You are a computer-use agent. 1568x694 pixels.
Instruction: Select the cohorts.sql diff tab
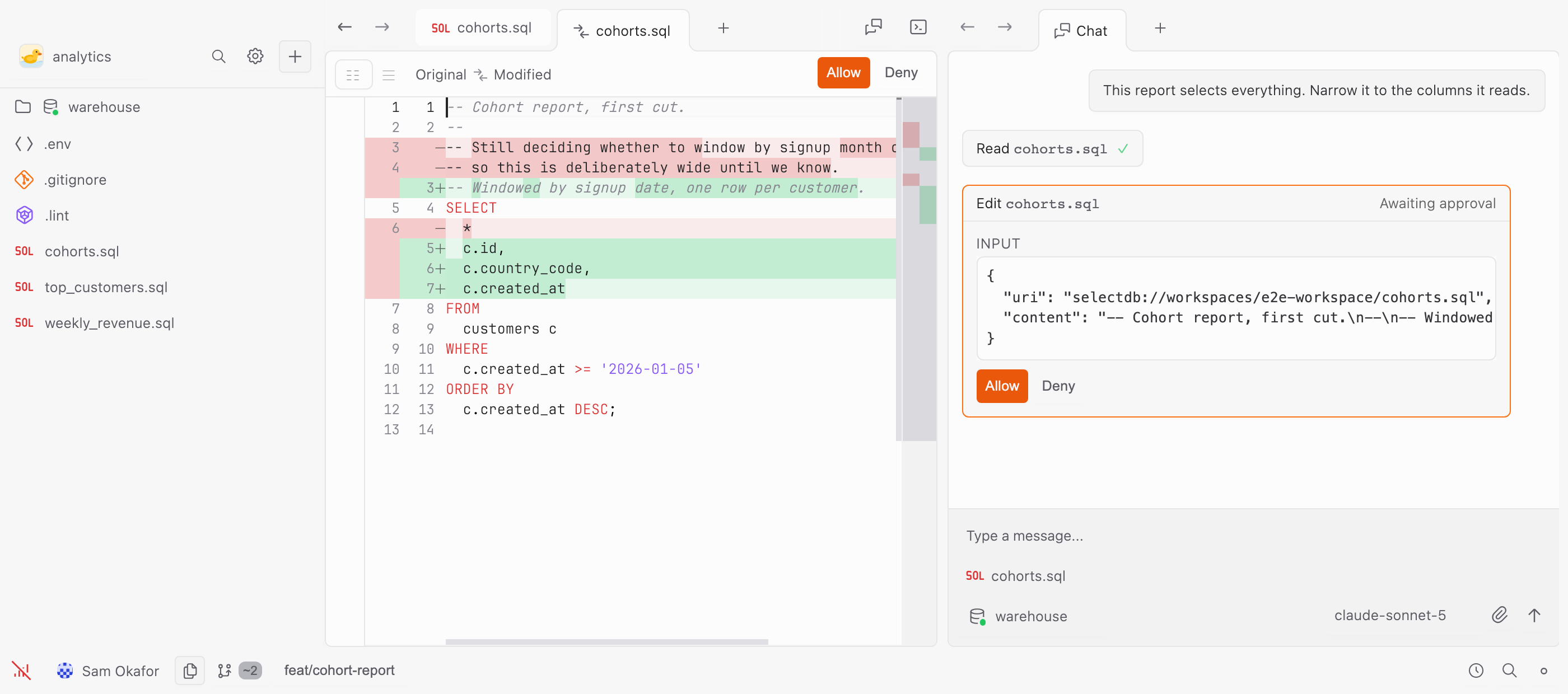click(x=623, y=30)
